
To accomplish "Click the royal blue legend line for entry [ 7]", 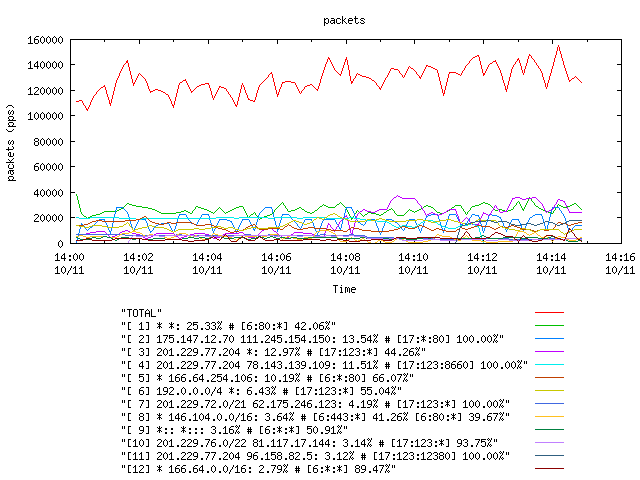I will click(549, 404).
